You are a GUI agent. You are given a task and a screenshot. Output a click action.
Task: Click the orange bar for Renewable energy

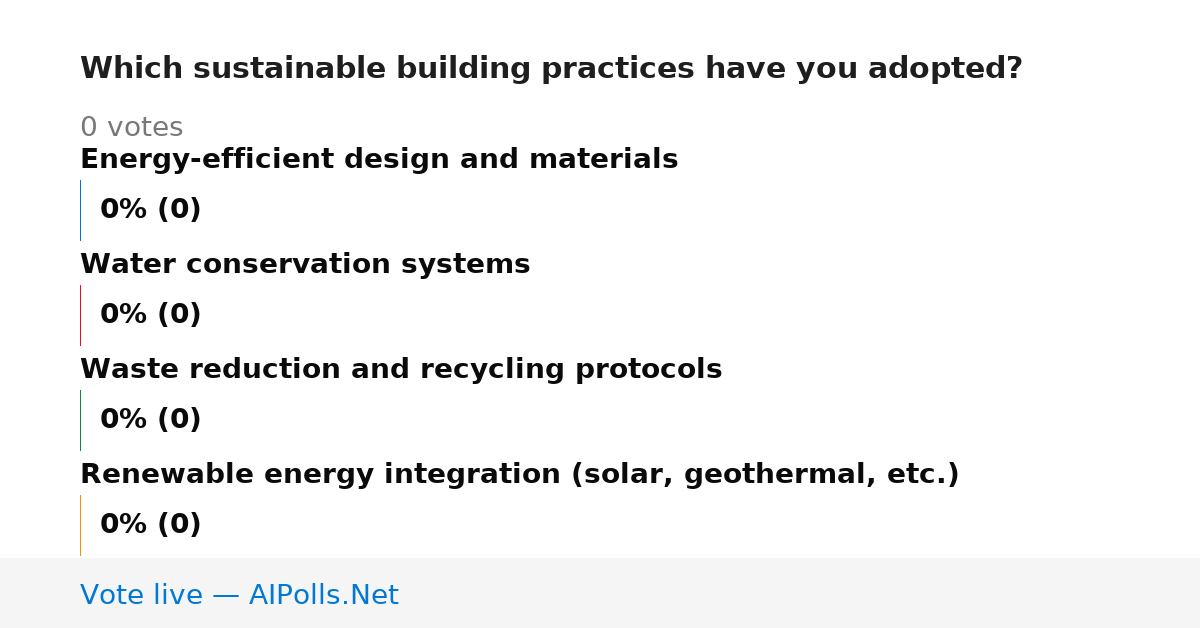coord(80,525)
